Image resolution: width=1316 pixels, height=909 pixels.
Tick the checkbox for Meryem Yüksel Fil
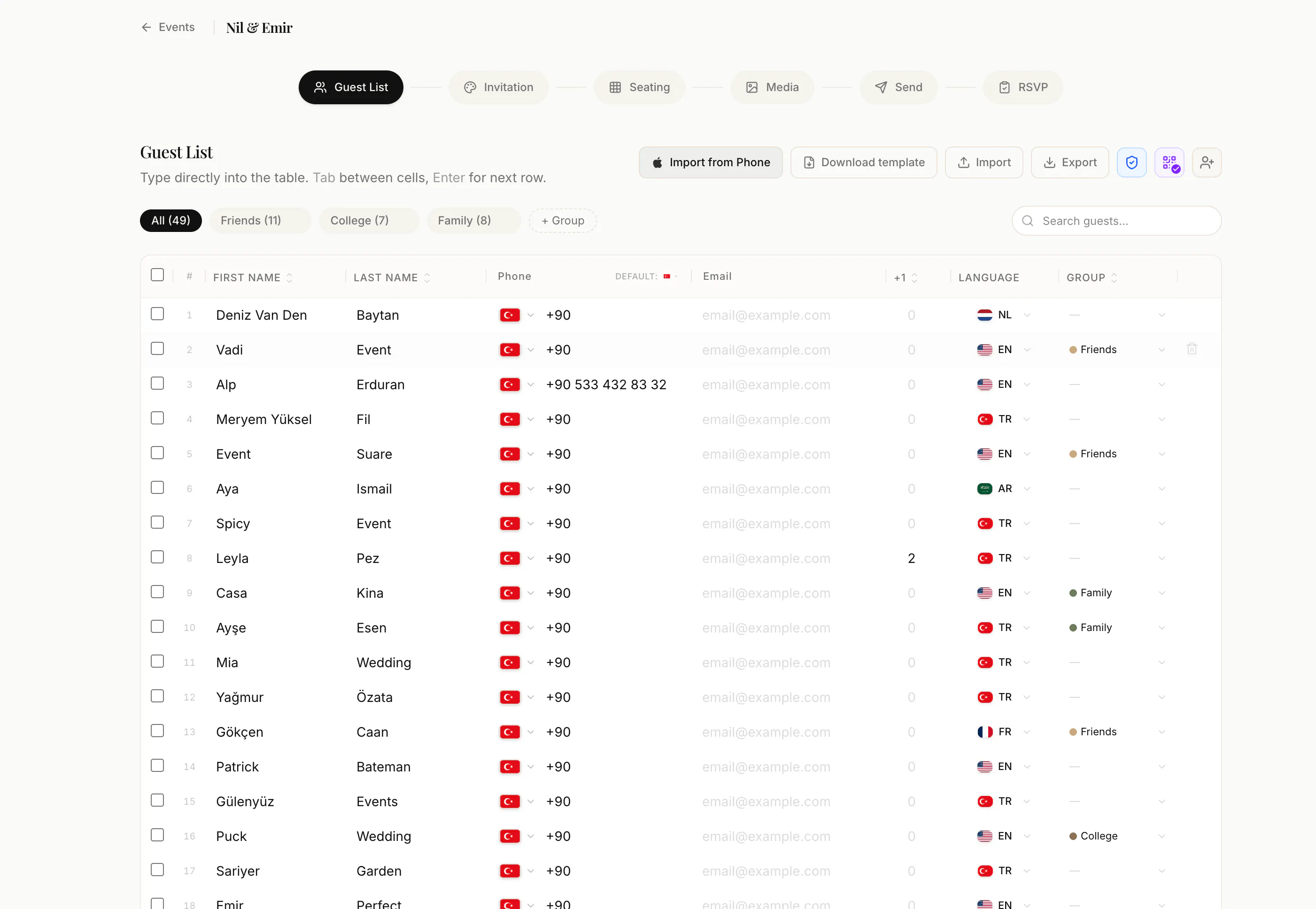coord(157,418)
